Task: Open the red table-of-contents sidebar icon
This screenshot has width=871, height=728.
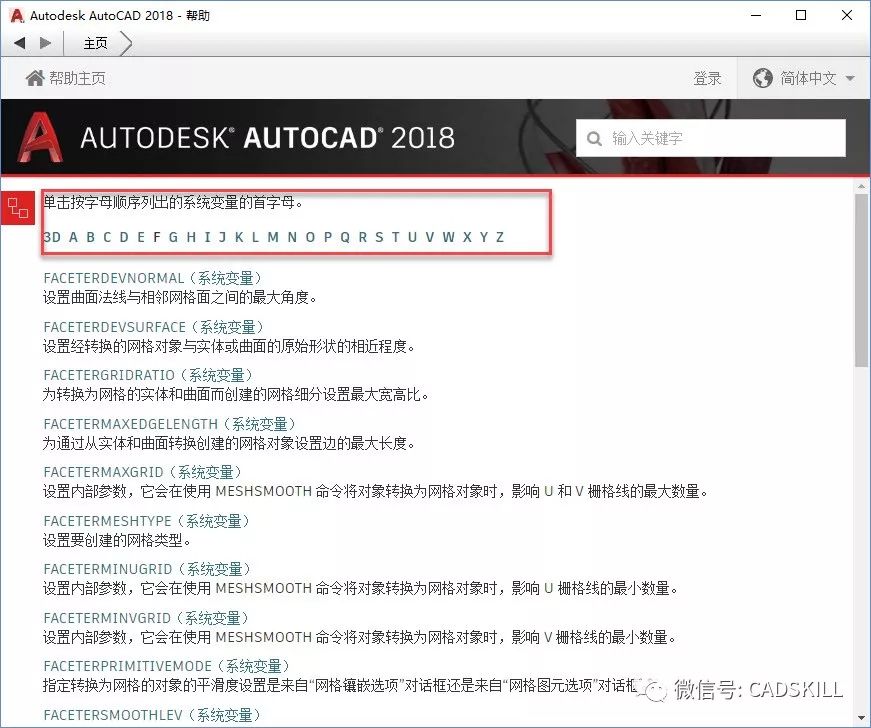Action: [x=18, y=208]
